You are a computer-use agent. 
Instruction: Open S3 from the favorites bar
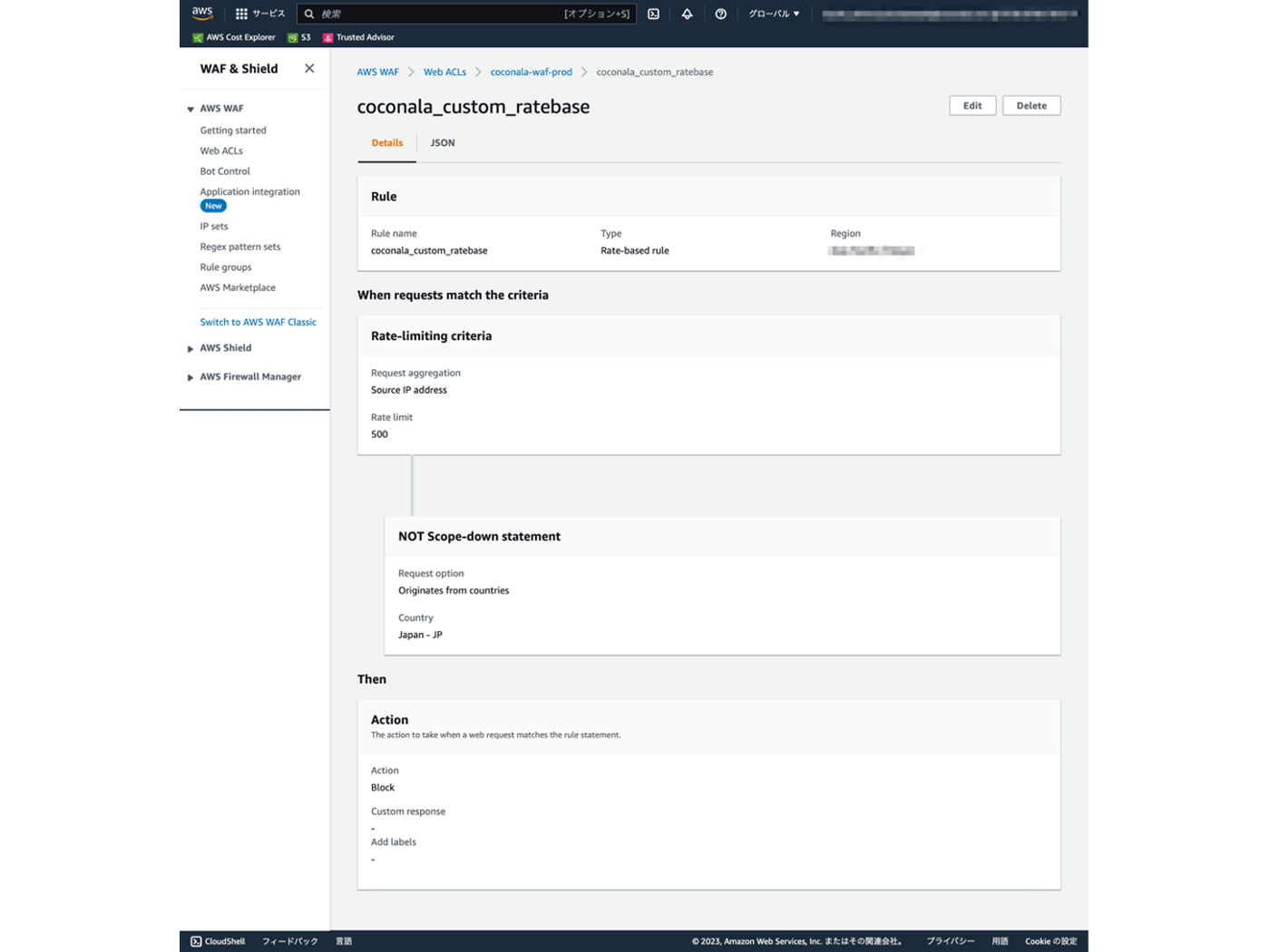(299, 37)
